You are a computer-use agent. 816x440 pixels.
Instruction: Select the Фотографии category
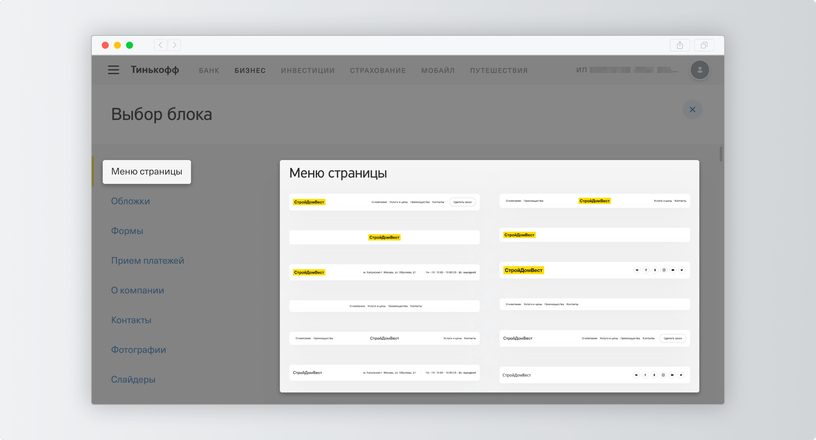tap(138, 349)
